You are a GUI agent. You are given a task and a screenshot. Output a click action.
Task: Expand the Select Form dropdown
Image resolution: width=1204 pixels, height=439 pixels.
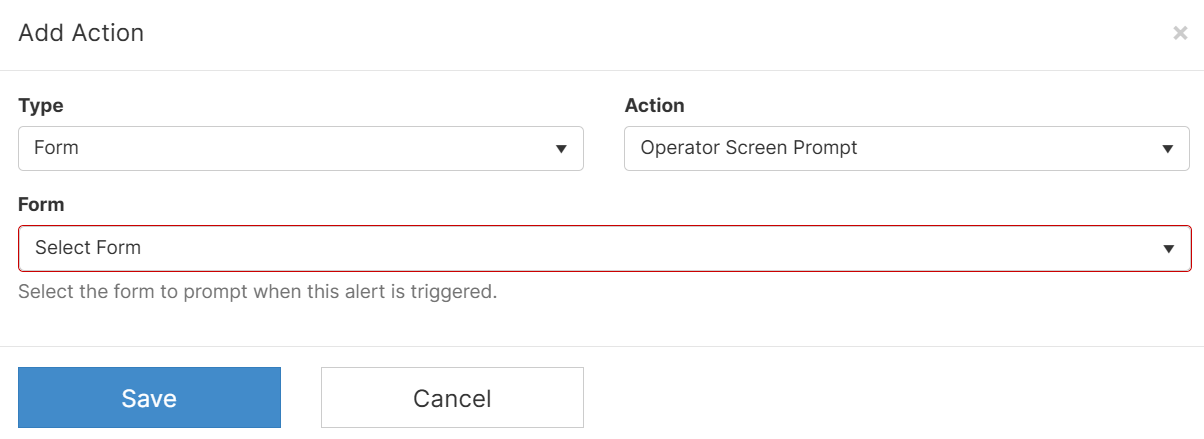point(605,248)
